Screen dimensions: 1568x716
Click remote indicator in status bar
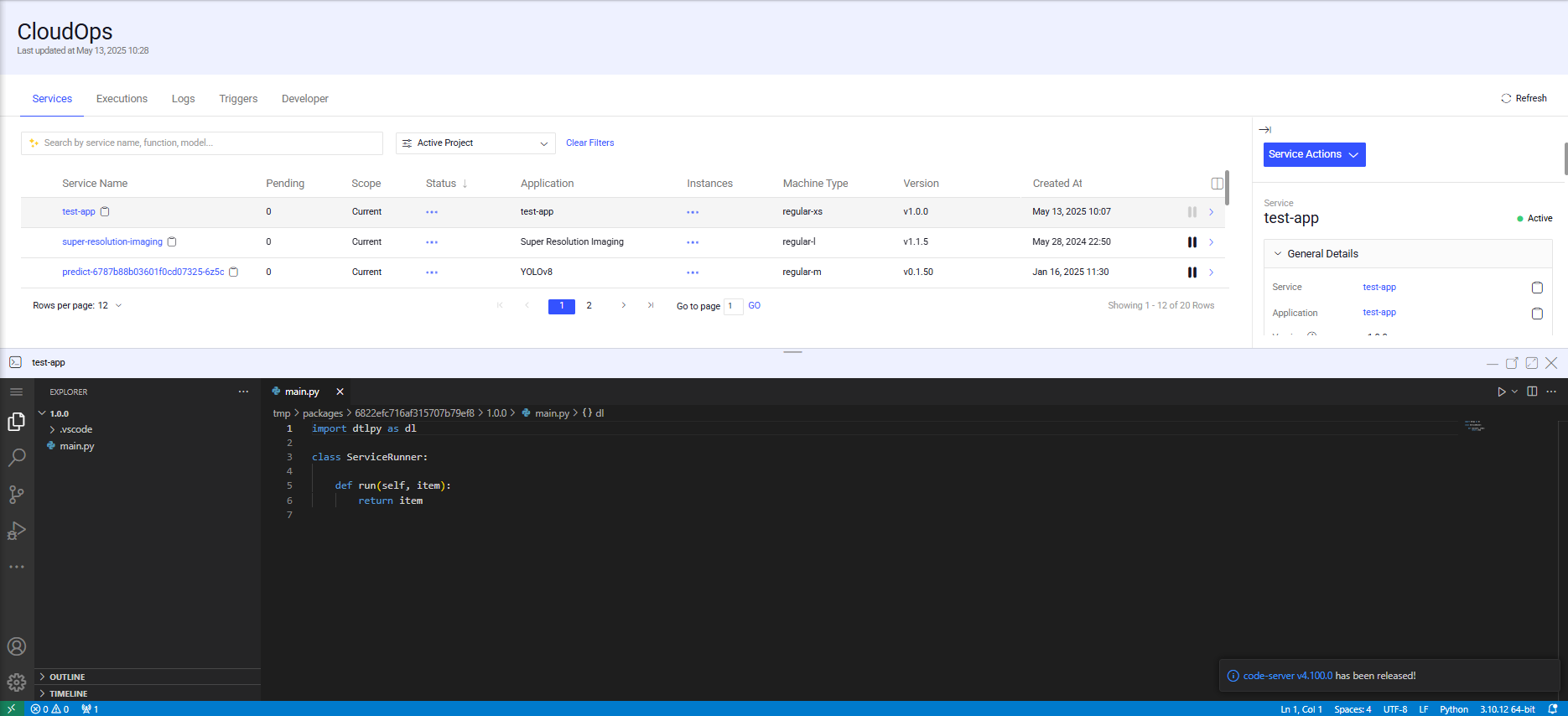(x=11, y=708)
